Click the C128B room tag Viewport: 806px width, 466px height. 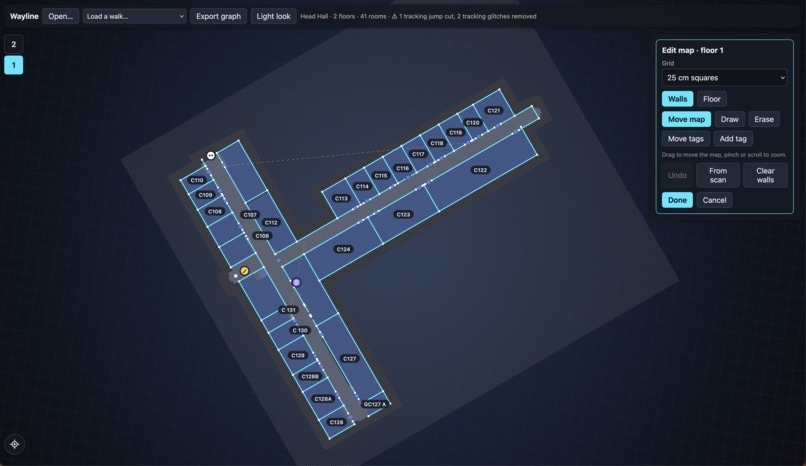310,377
